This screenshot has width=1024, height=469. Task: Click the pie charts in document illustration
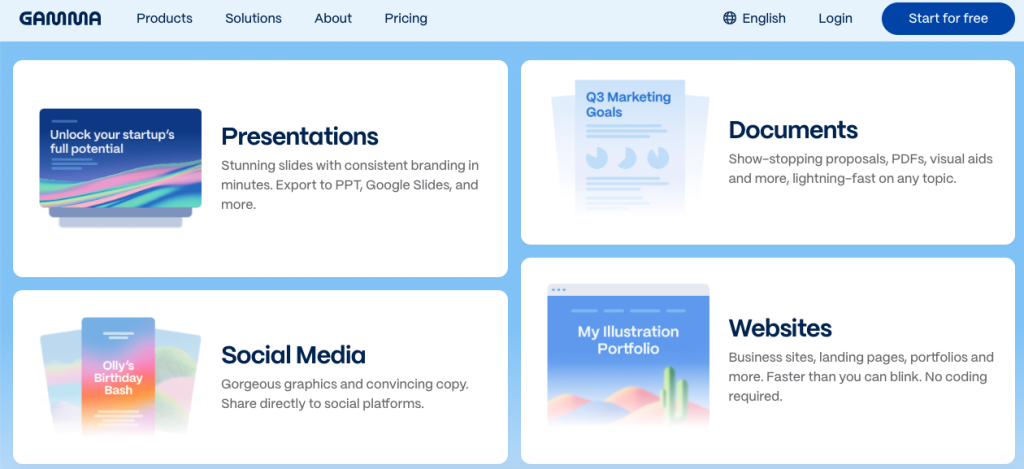pyautogui.click(x=628, y=157)
